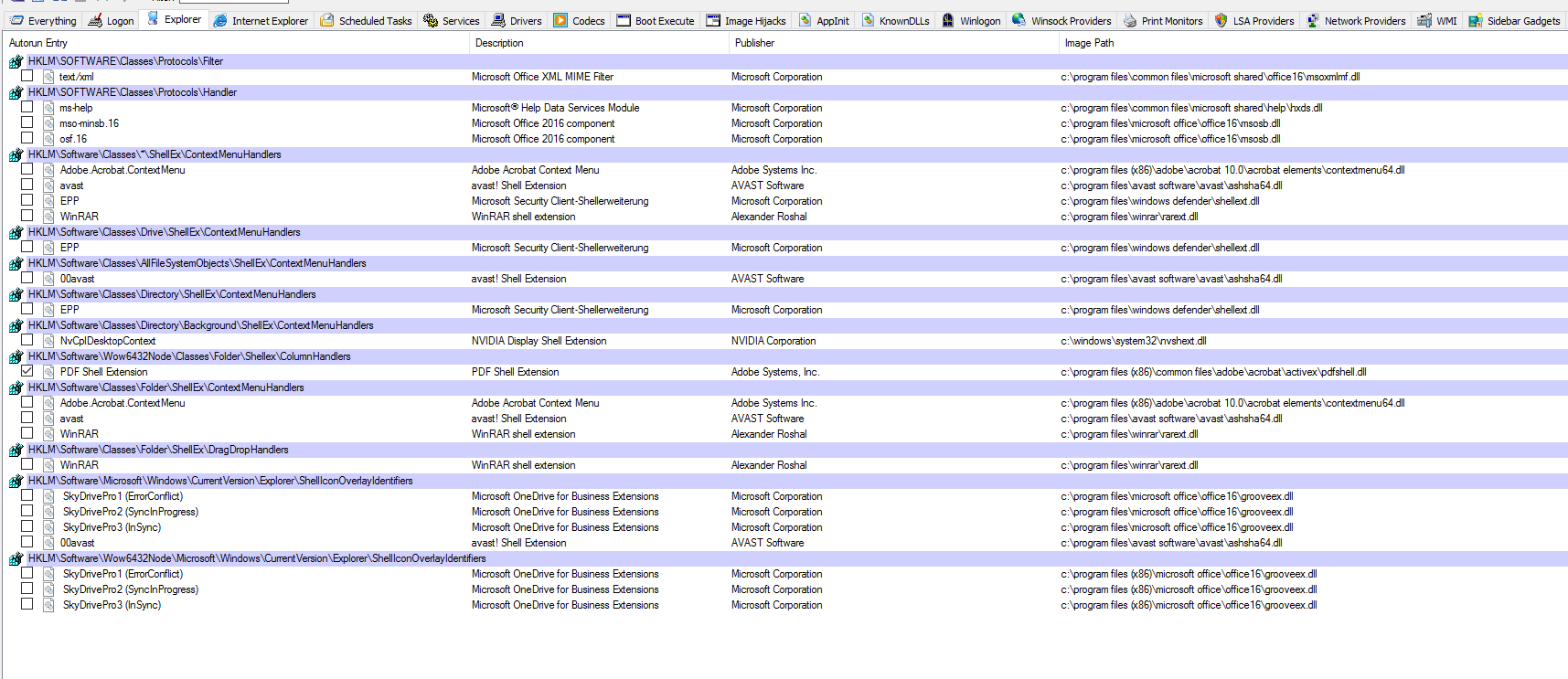Click the NVIDIA Display Shell Extension description

[539, 341]
